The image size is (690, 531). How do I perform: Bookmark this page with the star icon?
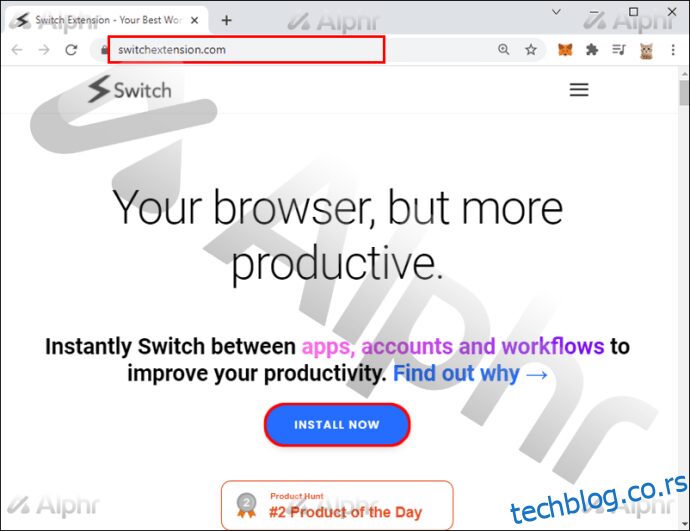531,50
